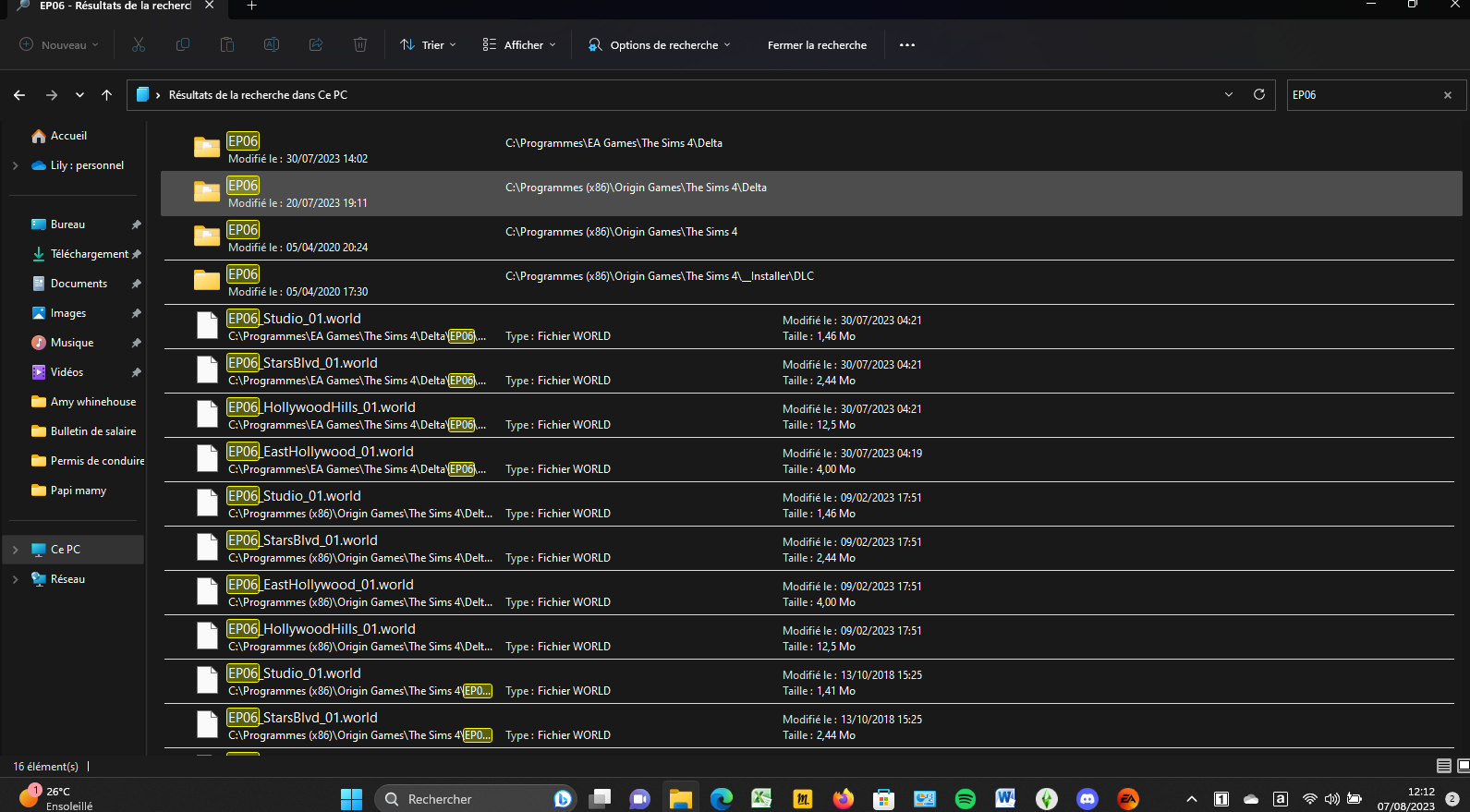1470x812 pixels.
Task: Show hidden system tray icons
Action: pyautogui.click(x=1192, y=799)
